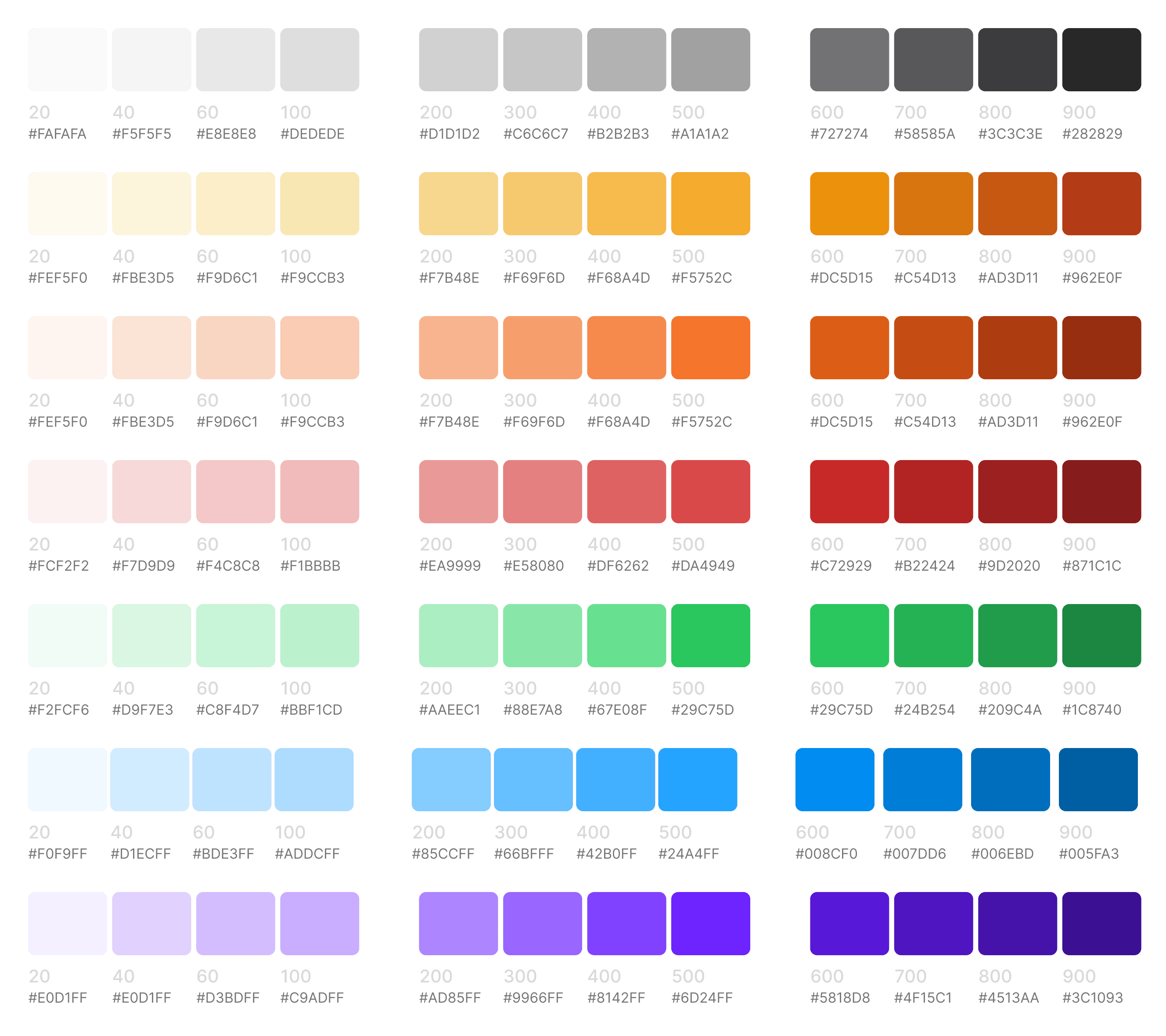Click the hex code #9966FF

533,998
